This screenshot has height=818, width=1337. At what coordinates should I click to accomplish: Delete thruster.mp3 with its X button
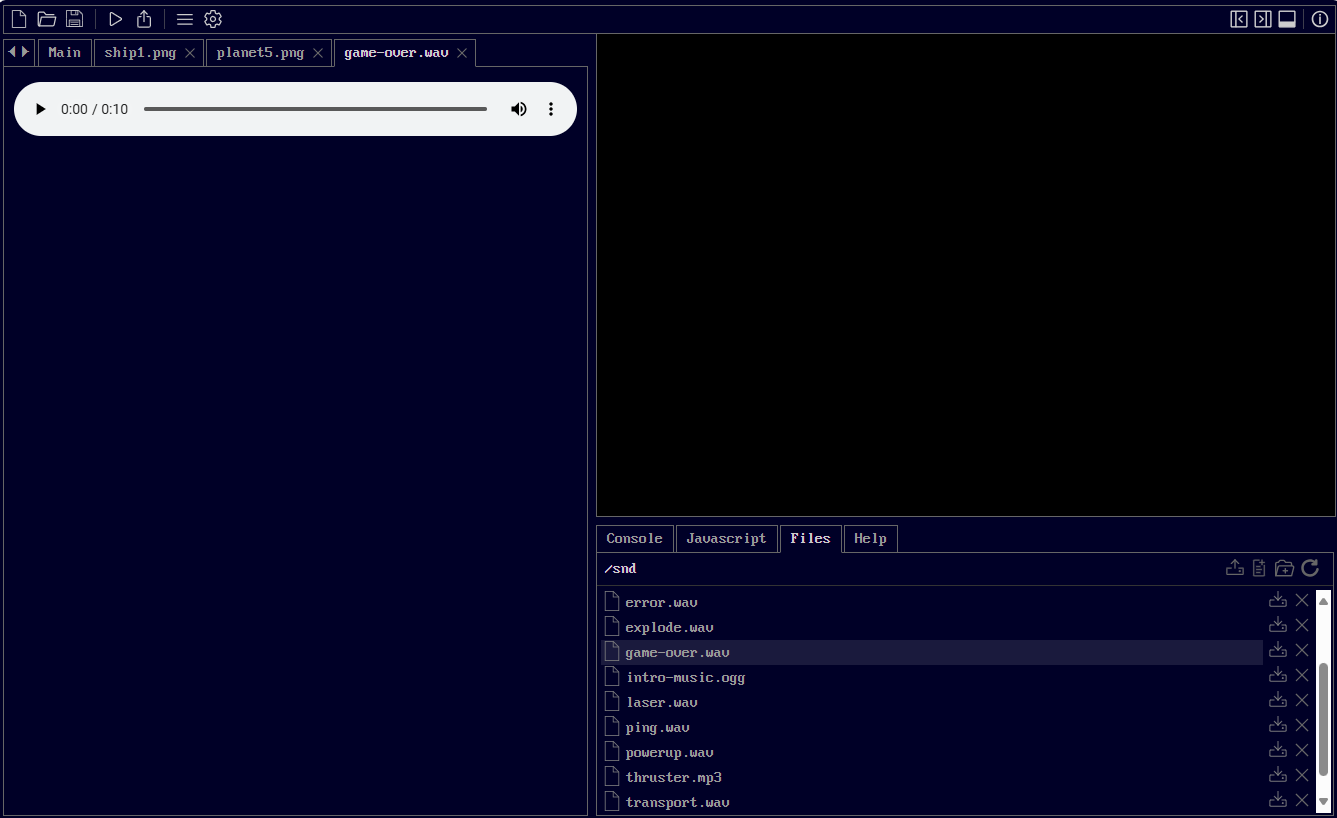1301,774
